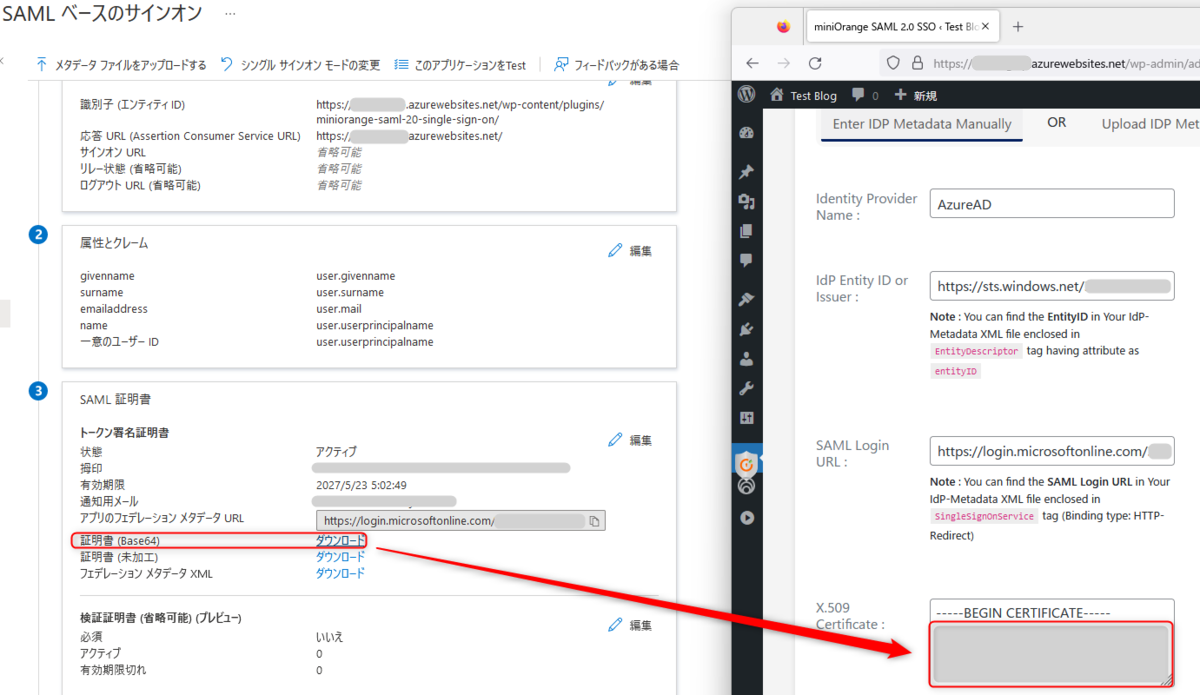Open a new Firefox tab

[x=1018, y=27]
